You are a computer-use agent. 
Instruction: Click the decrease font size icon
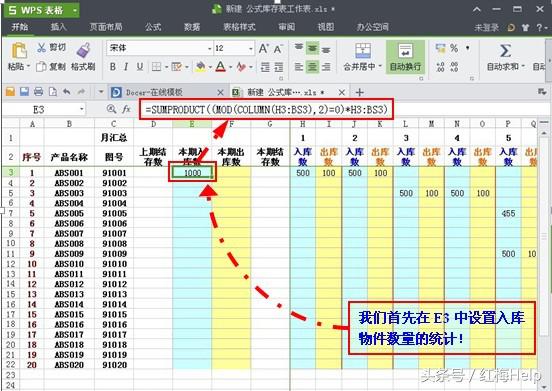coord(278,49)
